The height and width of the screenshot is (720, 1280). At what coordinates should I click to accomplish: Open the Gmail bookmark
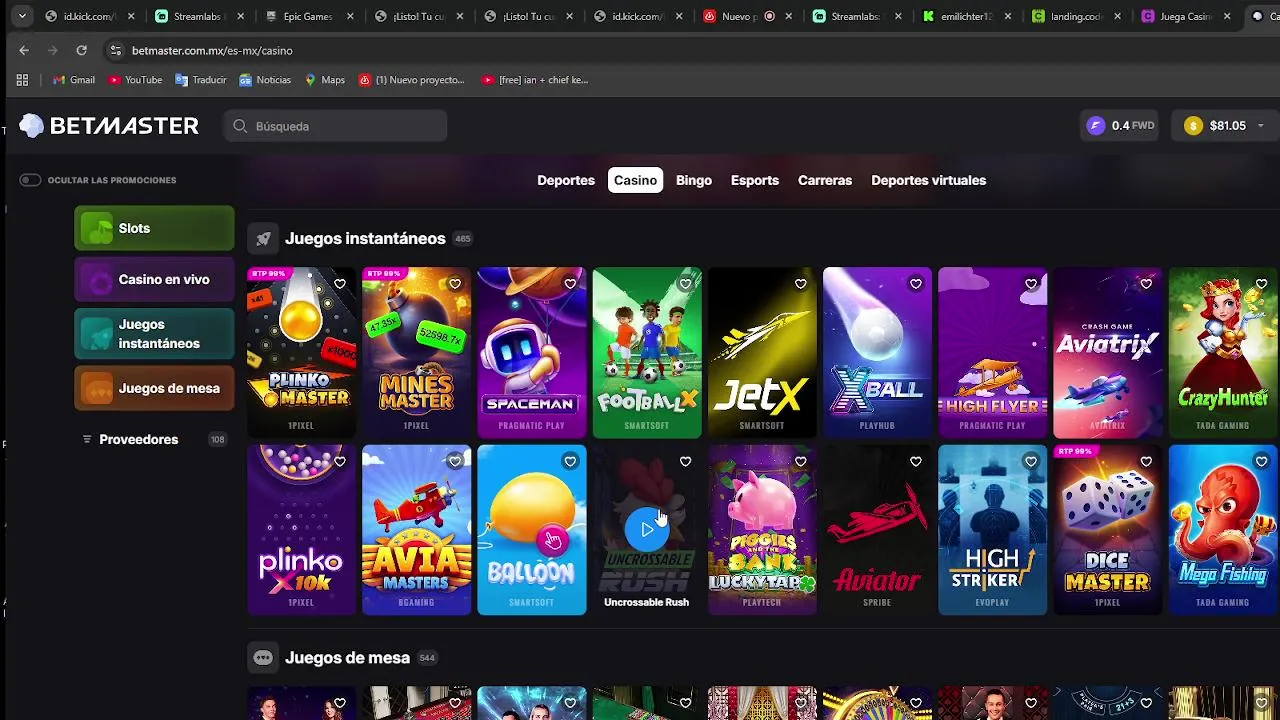click(74, 80)
